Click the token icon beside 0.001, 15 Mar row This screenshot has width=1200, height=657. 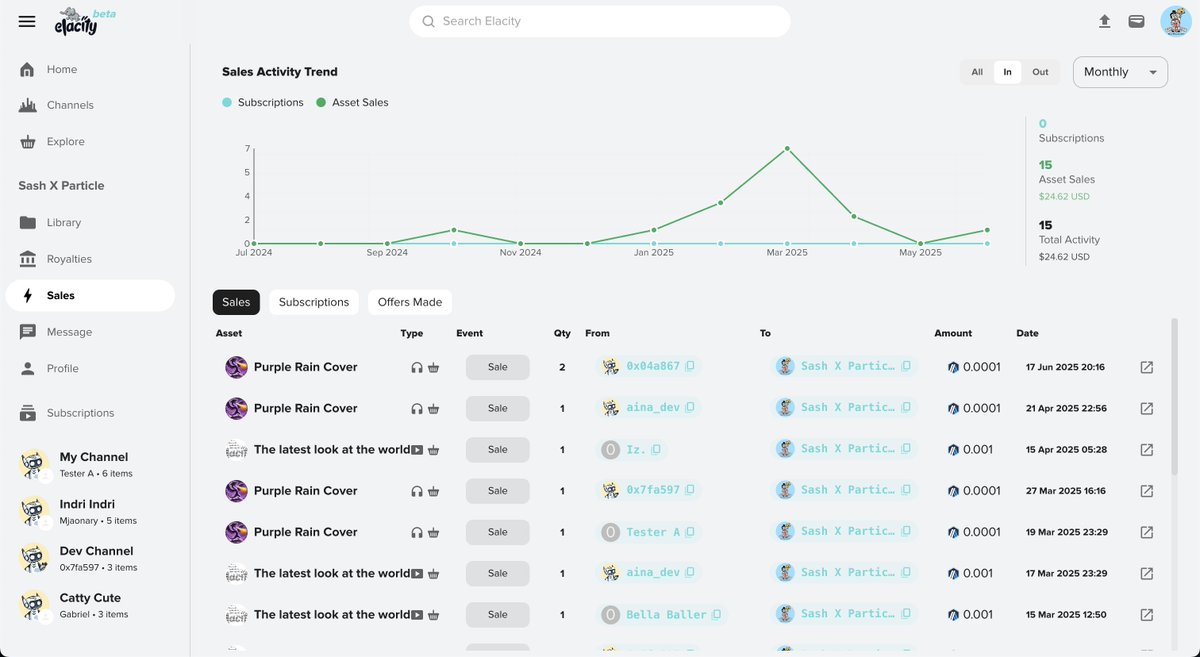[x=953, y=615]
